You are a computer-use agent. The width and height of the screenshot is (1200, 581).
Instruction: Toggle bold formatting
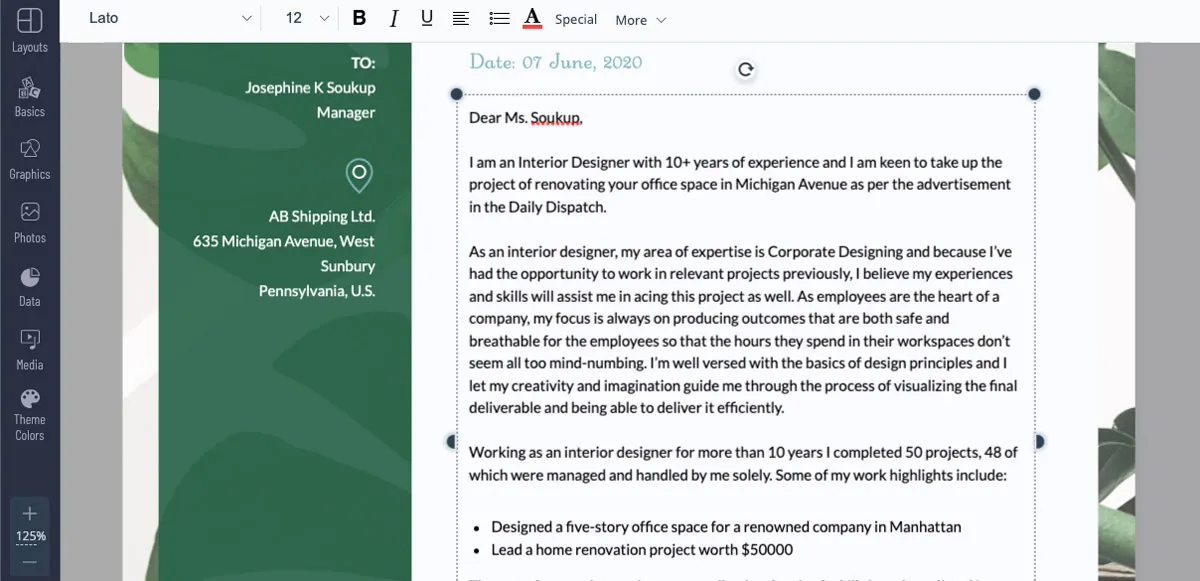pyautogui.click(x=360, y=19)
